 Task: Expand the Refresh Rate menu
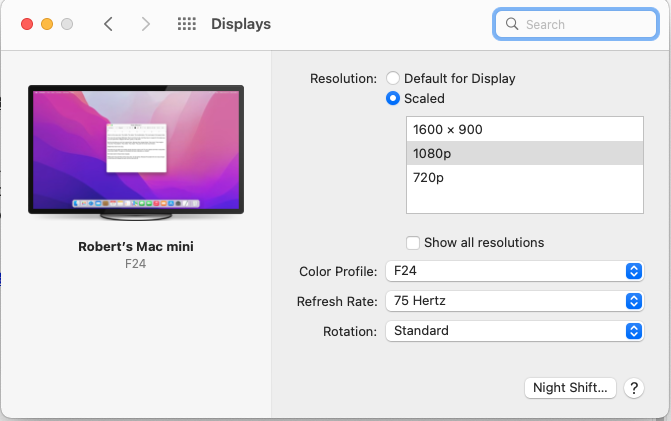click(513, 301)
